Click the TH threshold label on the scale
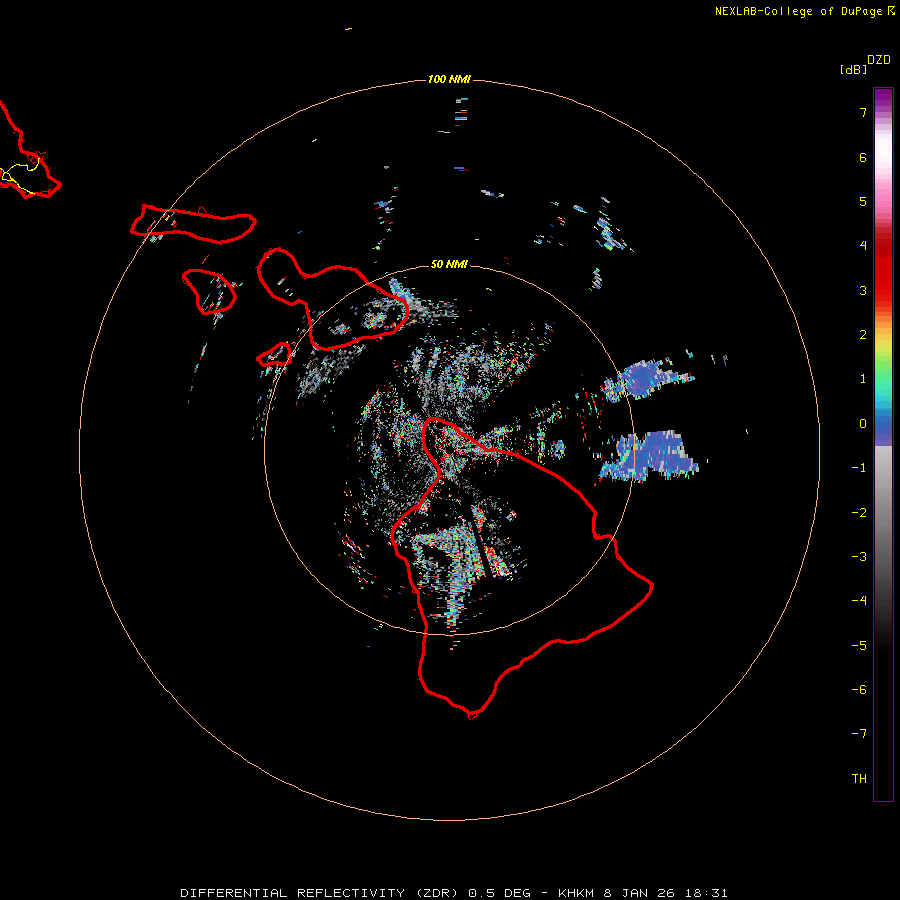This screenshot has height=900, width=900. click(x=859, y=779)
